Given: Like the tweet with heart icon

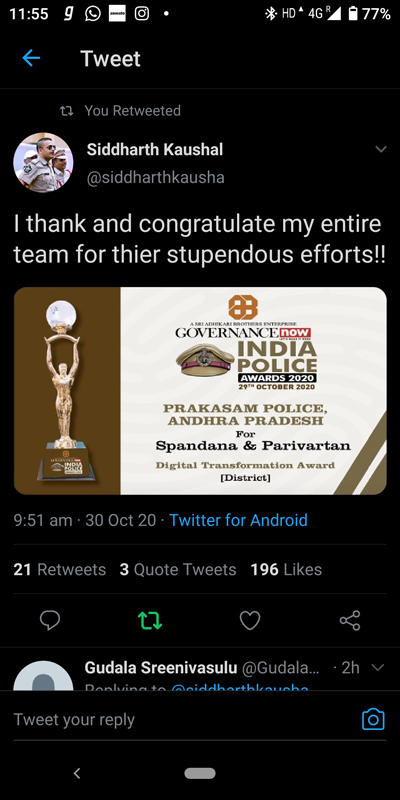Looking at the screenshot, I should point(250,620).
